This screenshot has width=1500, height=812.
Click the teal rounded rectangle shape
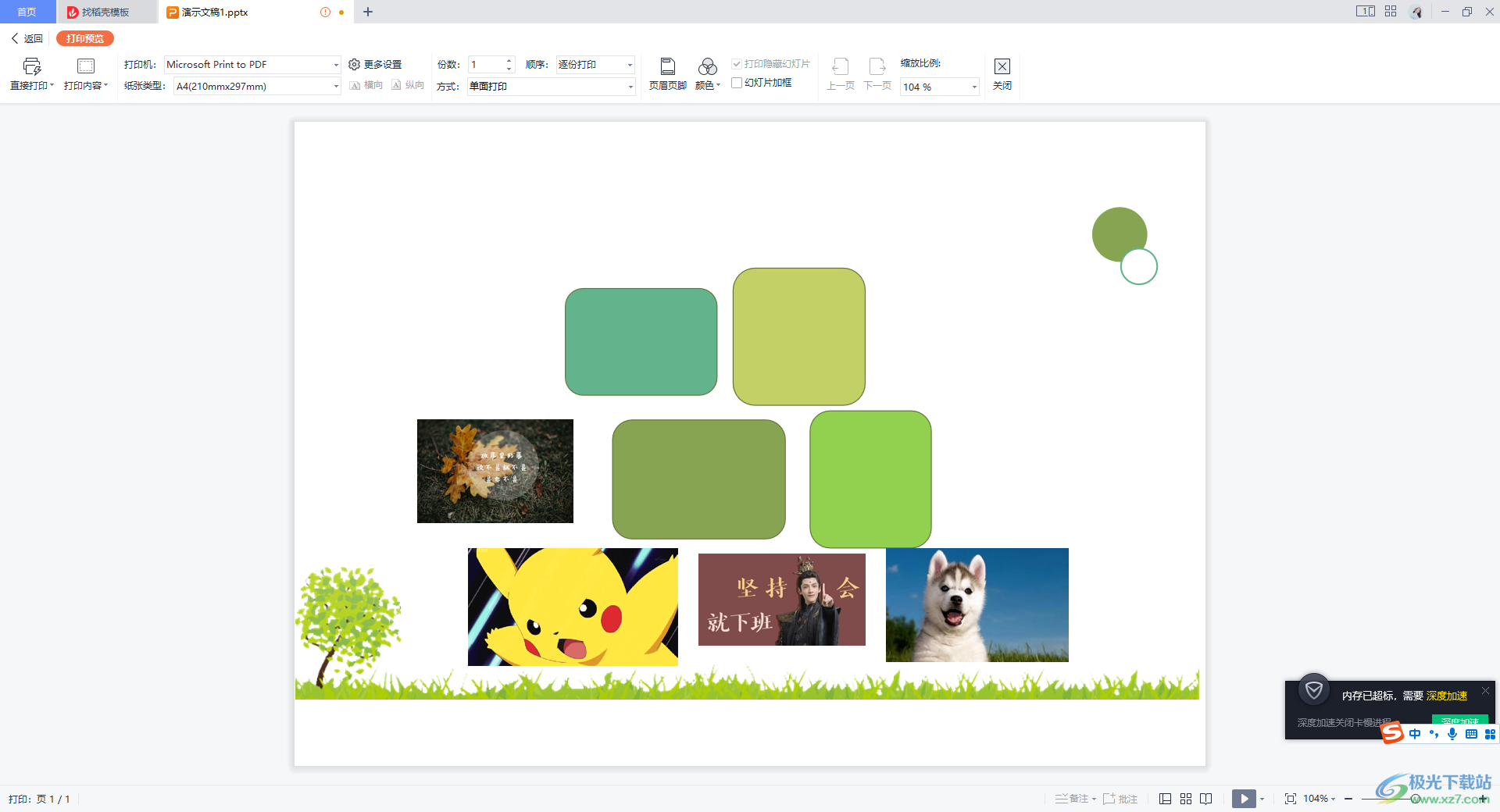641,342
